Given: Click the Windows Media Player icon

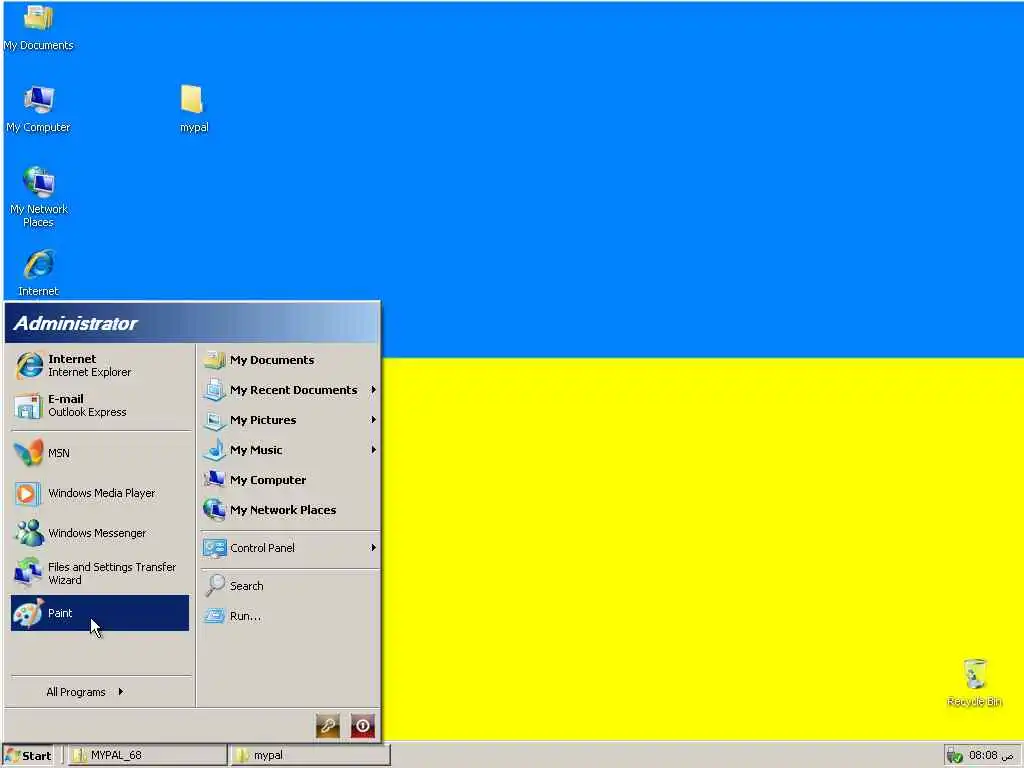Looking at the screenshot, I should [27, 493].
